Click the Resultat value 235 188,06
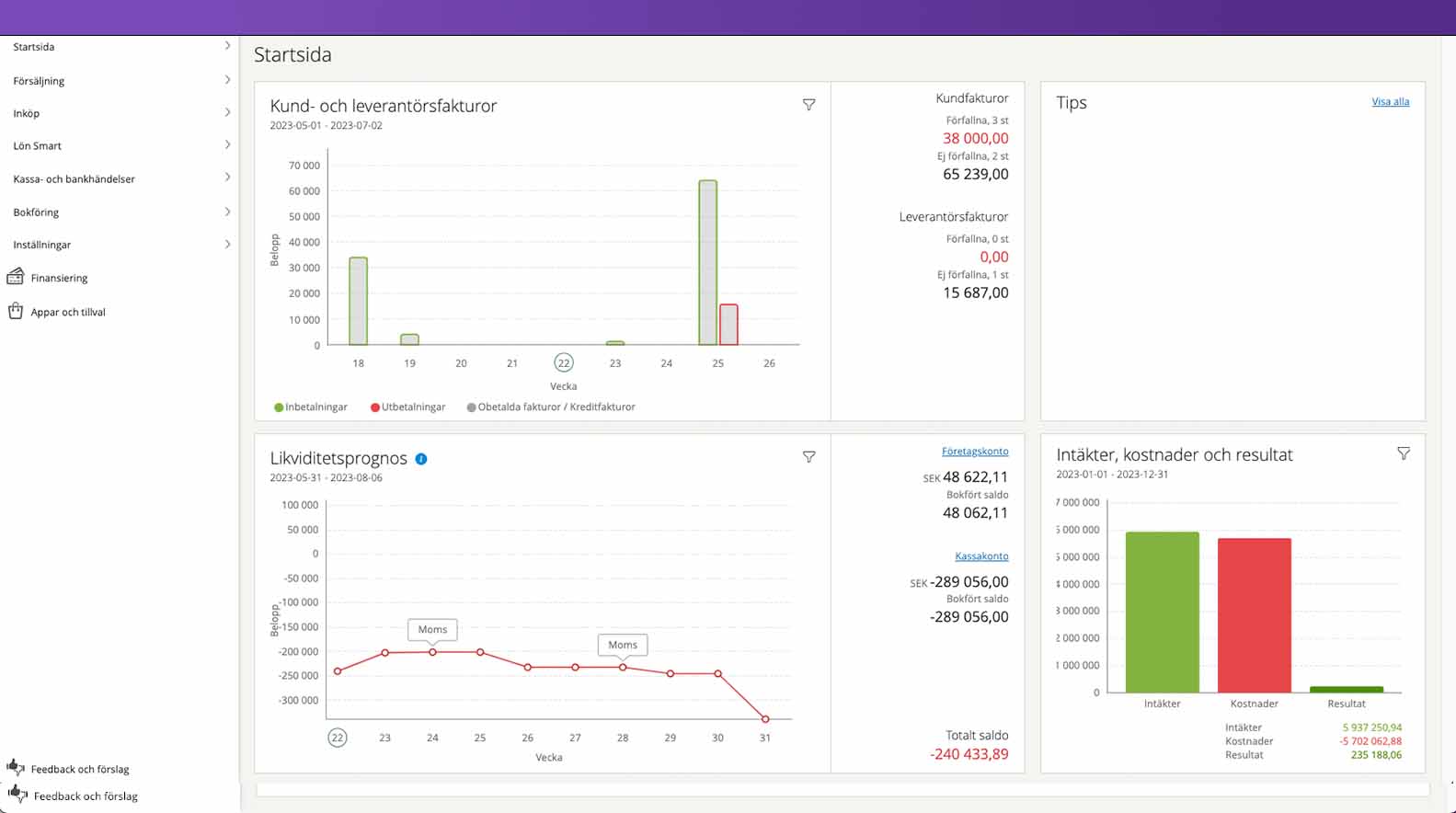1456x813 pixels. (1376, 755)
